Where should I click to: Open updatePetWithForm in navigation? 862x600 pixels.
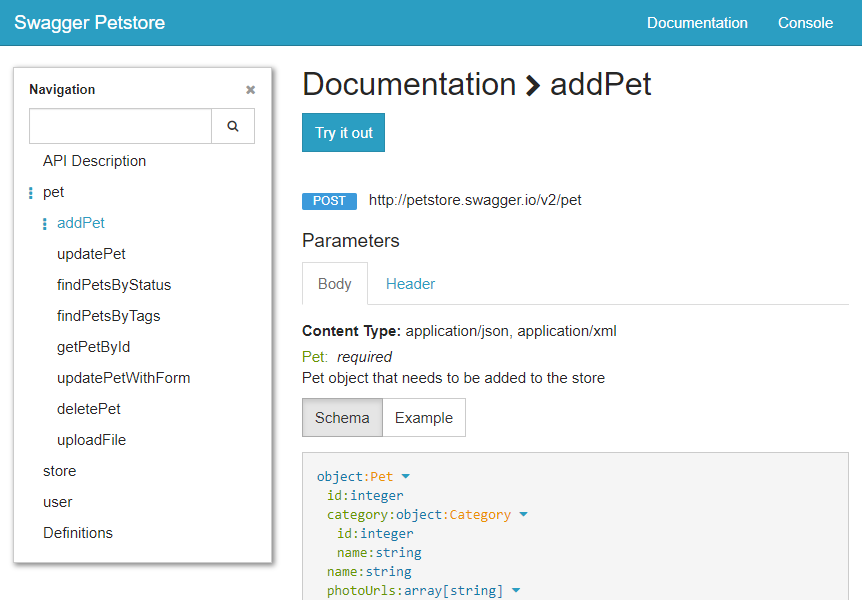tap(124, 378)
